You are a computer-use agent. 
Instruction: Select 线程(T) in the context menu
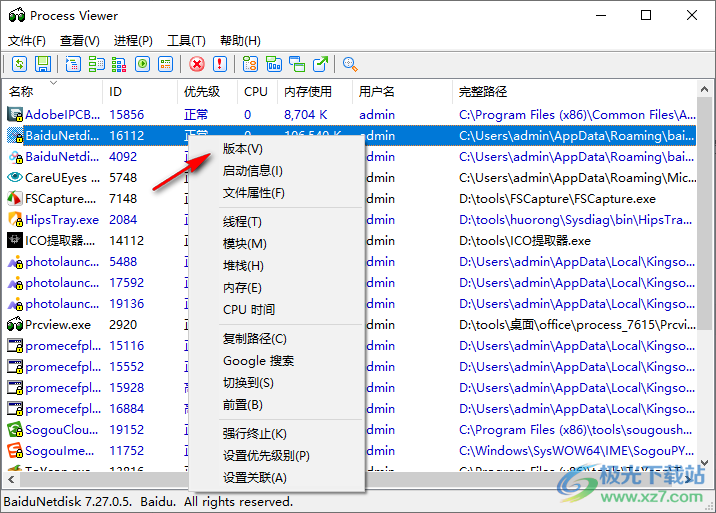click(277, 222)
